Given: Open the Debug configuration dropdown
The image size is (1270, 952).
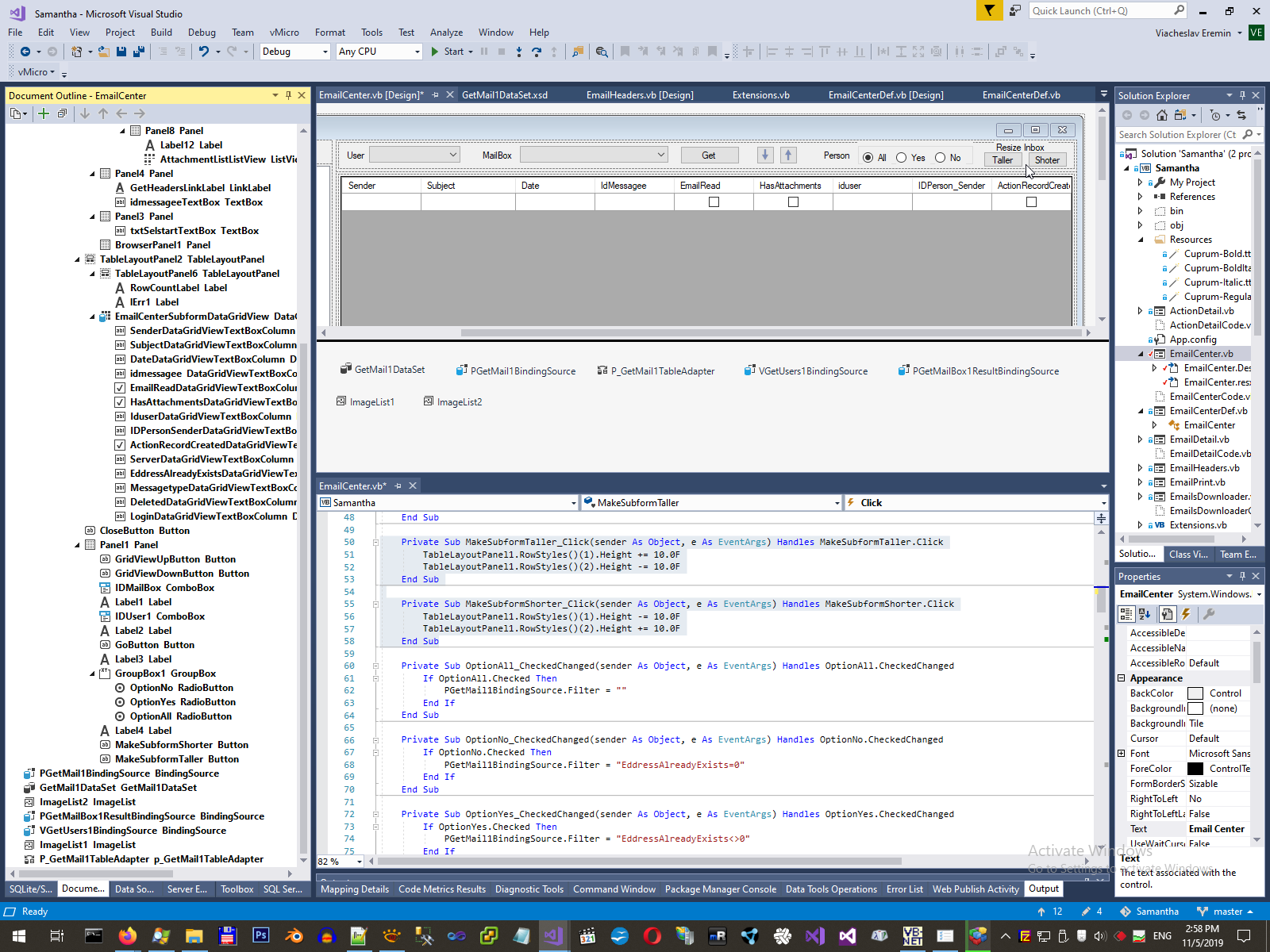Looking at the screenshot, I should [294, 52].
